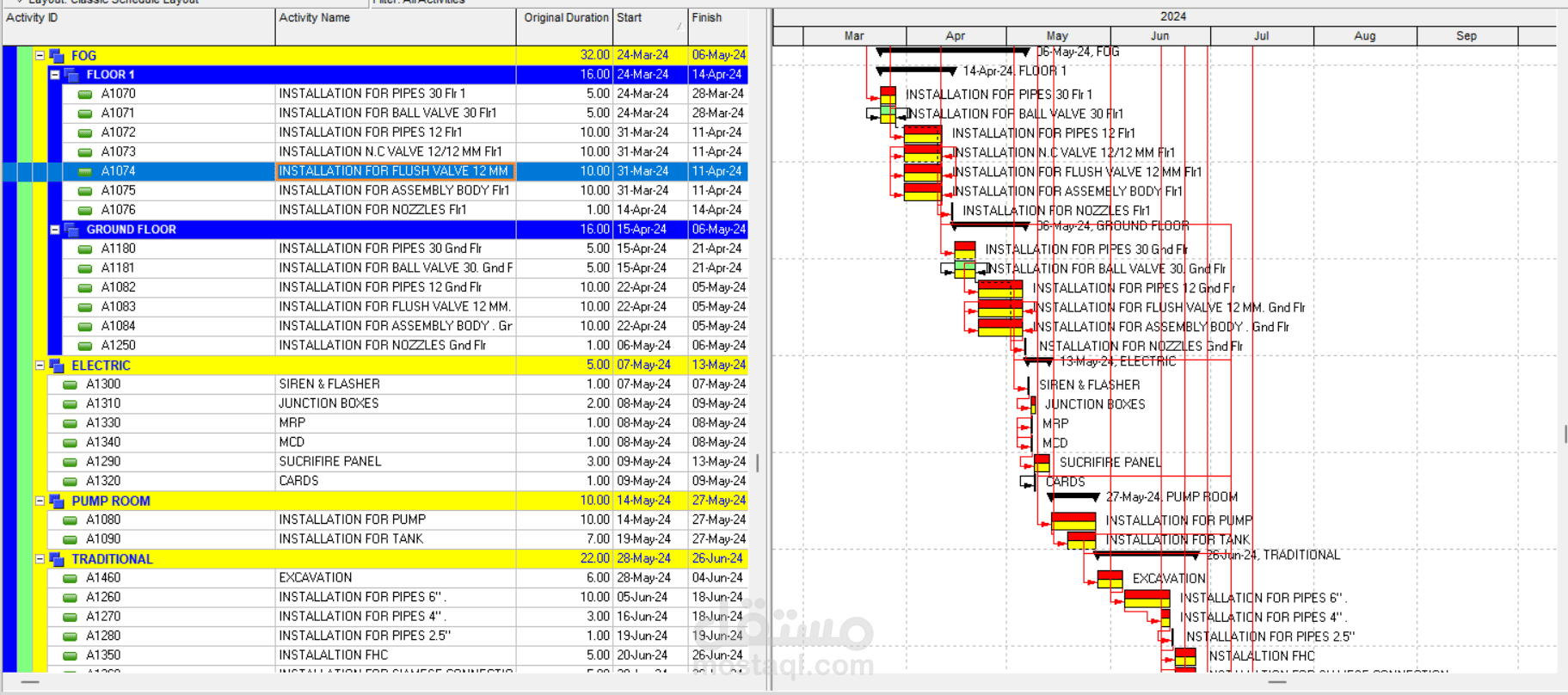The height and width of the screenshot is (695, 1568).
Task: Click the 2024 year timescale header
Action: (1172, 16)
